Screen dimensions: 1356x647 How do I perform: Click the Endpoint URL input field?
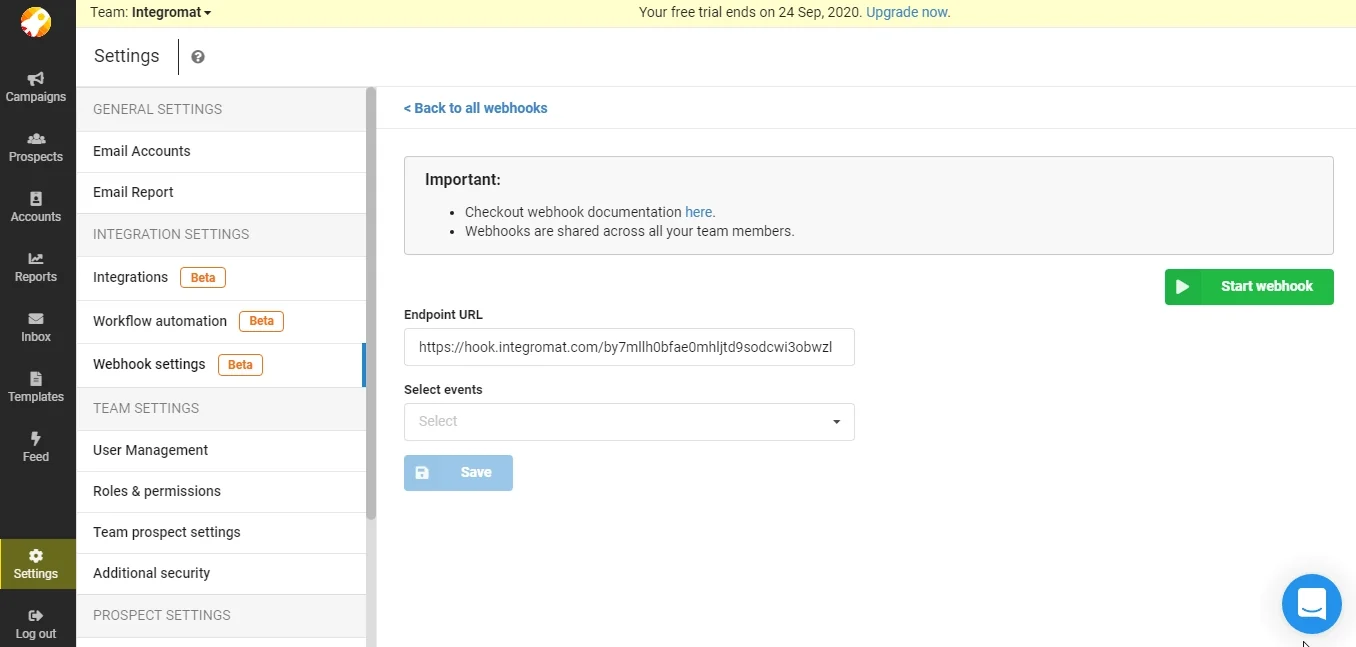pyautogui.click(x=629, y=347)
